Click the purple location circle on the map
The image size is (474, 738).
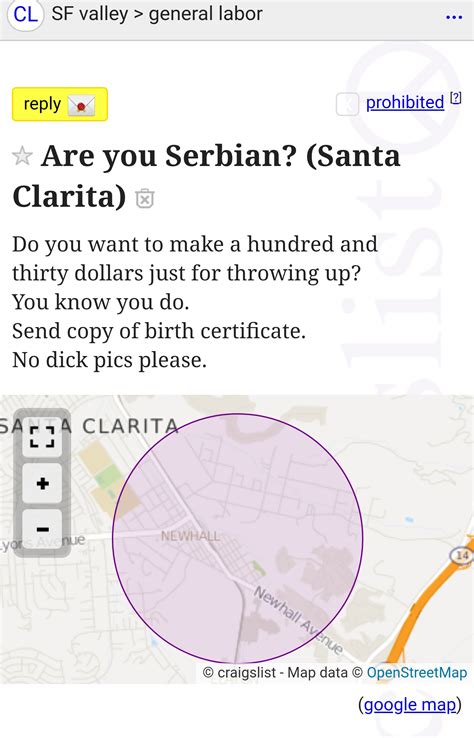(x=238, y=538)
